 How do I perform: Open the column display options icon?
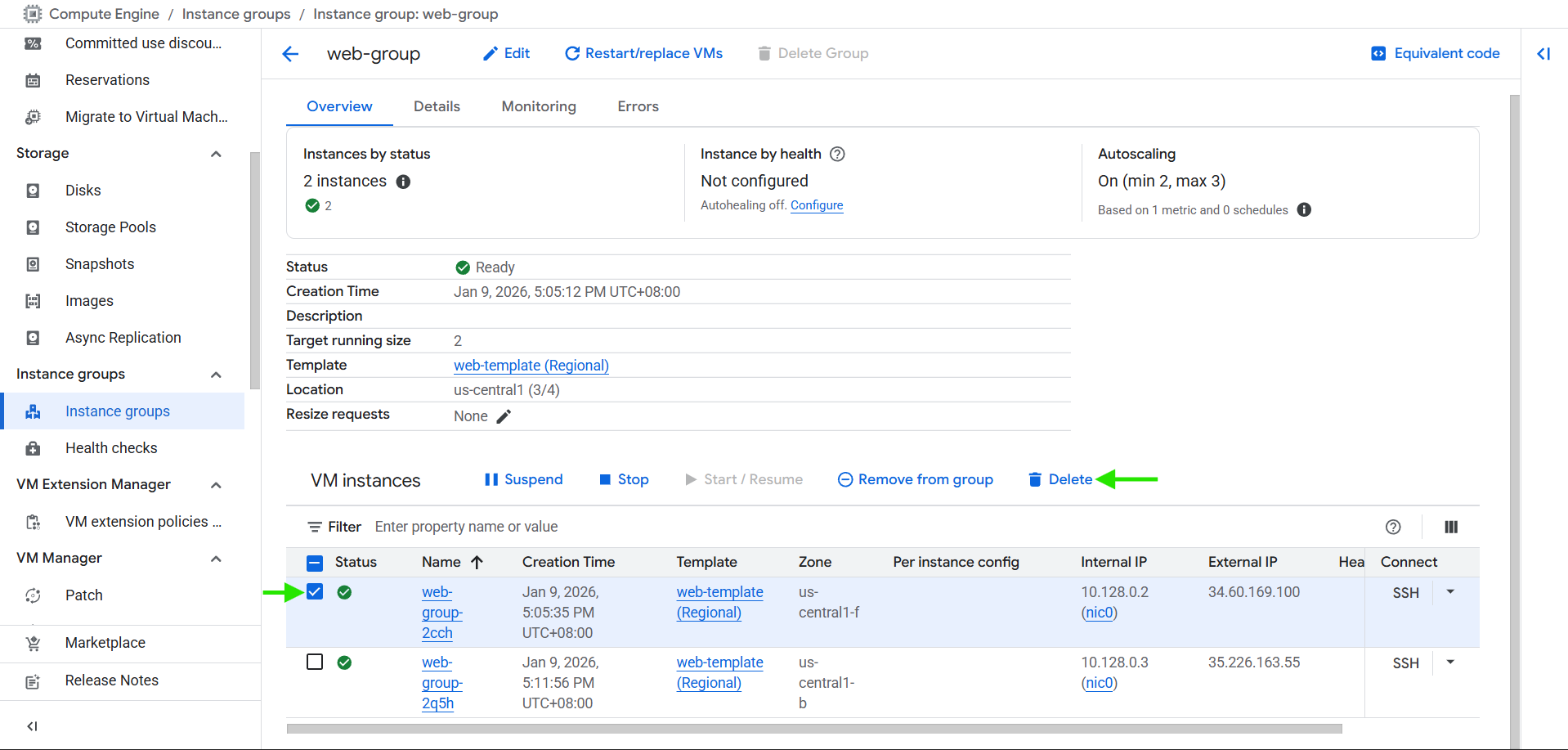1451,528
